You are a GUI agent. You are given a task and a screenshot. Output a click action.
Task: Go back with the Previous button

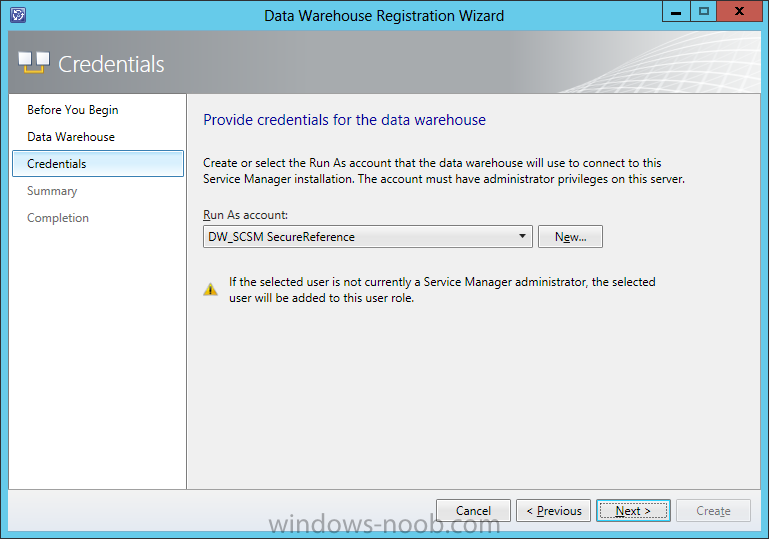(x=553, y=511)
